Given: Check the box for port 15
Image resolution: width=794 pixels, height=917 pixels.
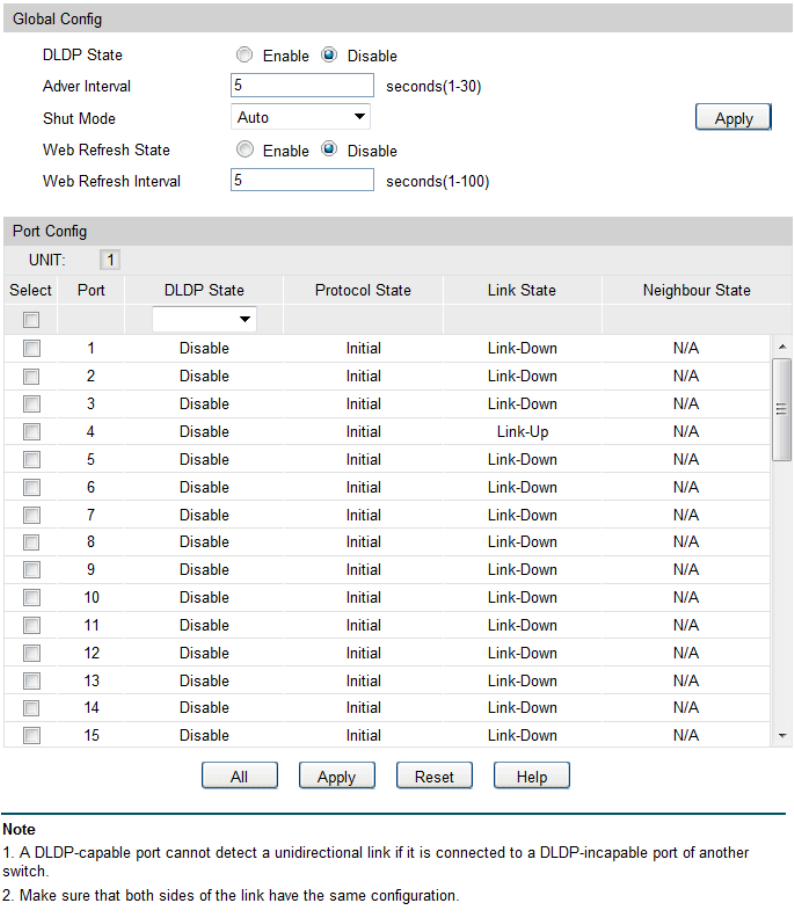Looking at the screenshot, I should pyautogui.click(x=31, y=736).
